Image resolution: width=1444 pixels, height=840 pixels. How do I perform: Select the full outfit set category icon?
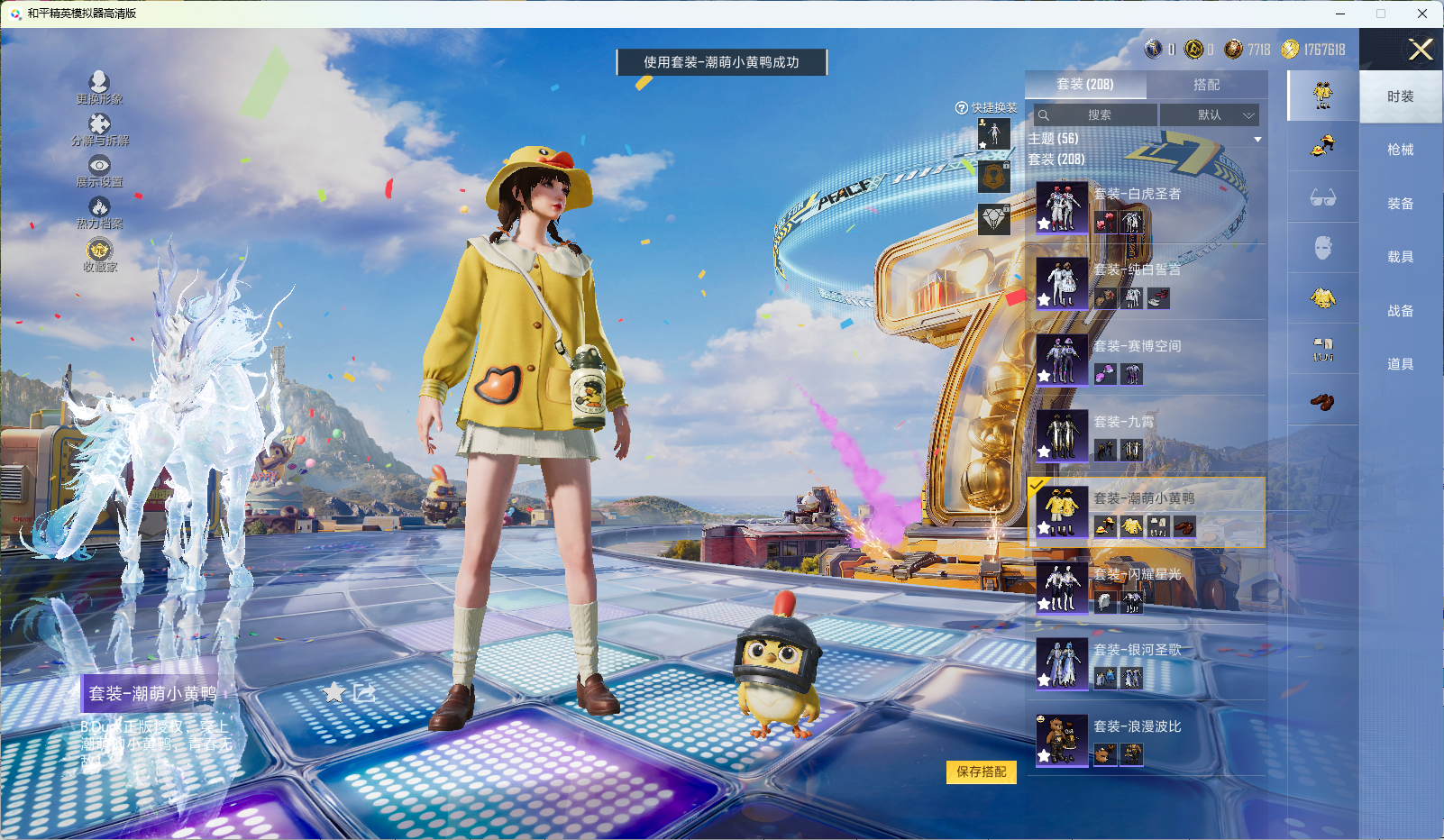click(x=1322, y=95)
